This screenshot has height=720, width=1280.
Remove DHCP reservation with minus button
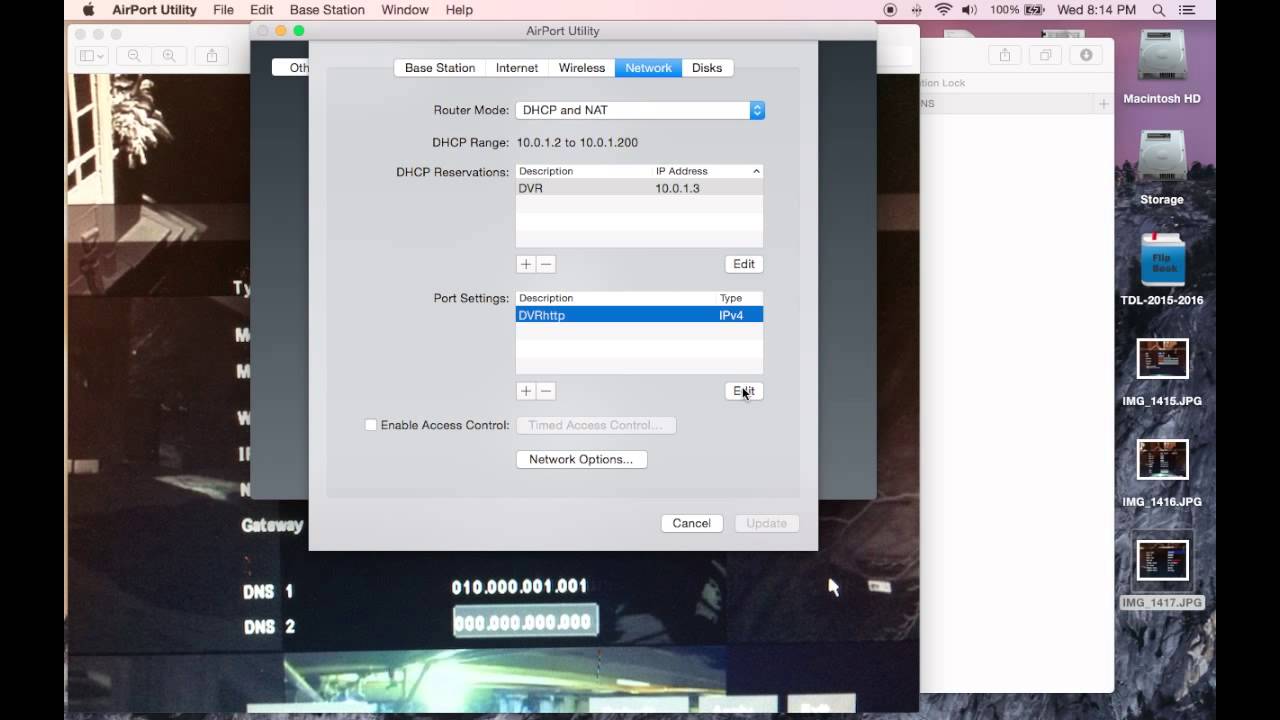pos(546,264)
